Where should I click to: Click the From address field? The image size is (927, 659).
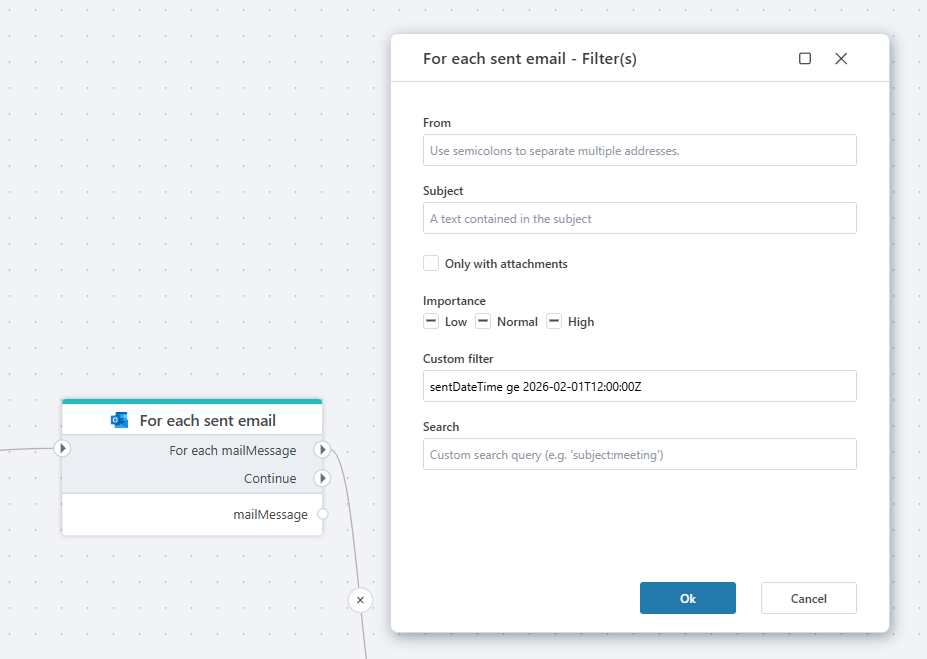tap(639, 150)
